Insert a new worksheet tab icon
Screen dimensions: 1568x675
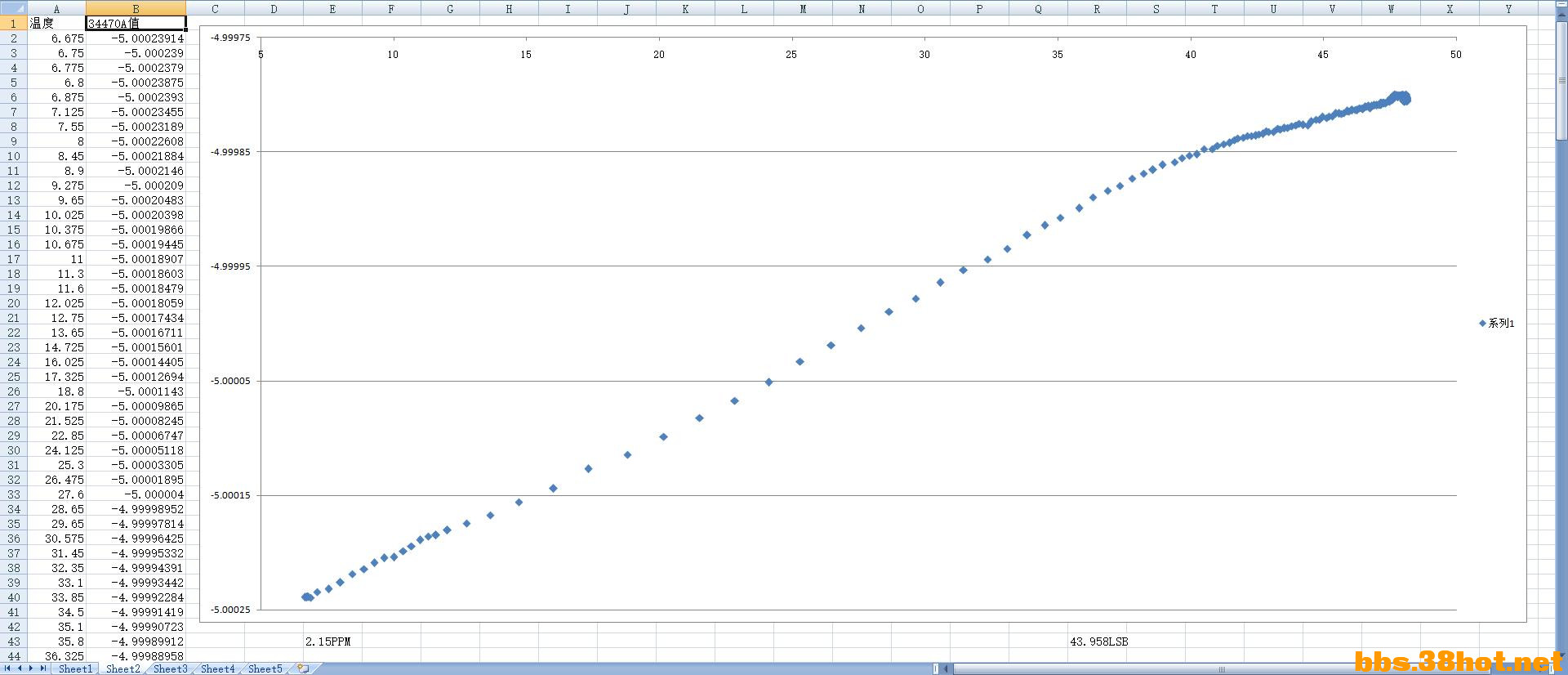303,668
